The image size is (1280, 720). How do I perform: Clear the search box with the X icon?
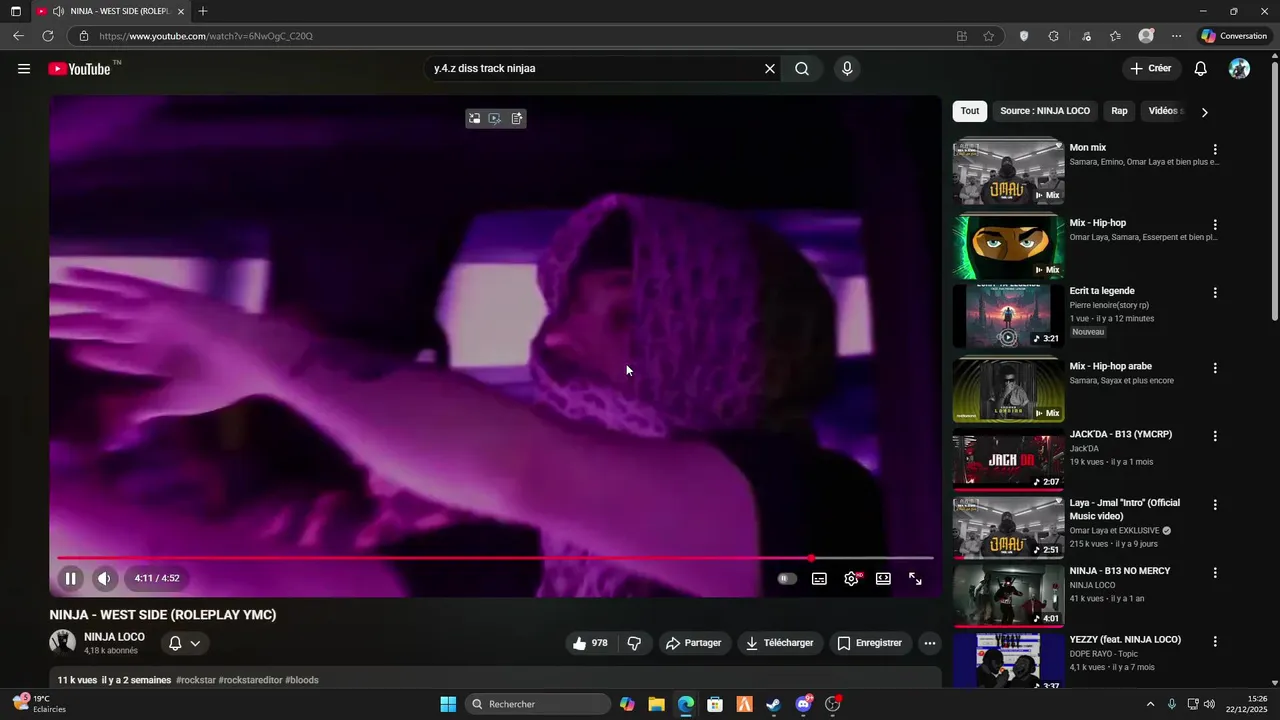tap(770, 69)
